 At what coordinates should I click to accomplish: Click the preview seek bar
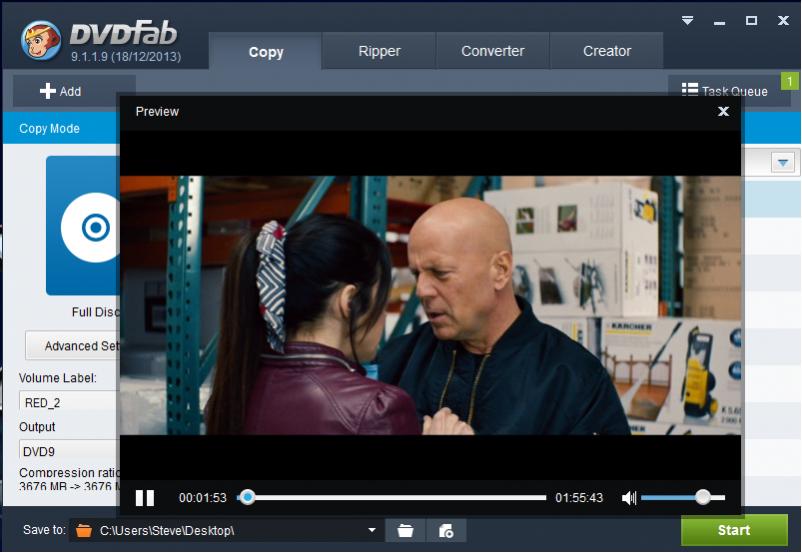tap(392, 497)
